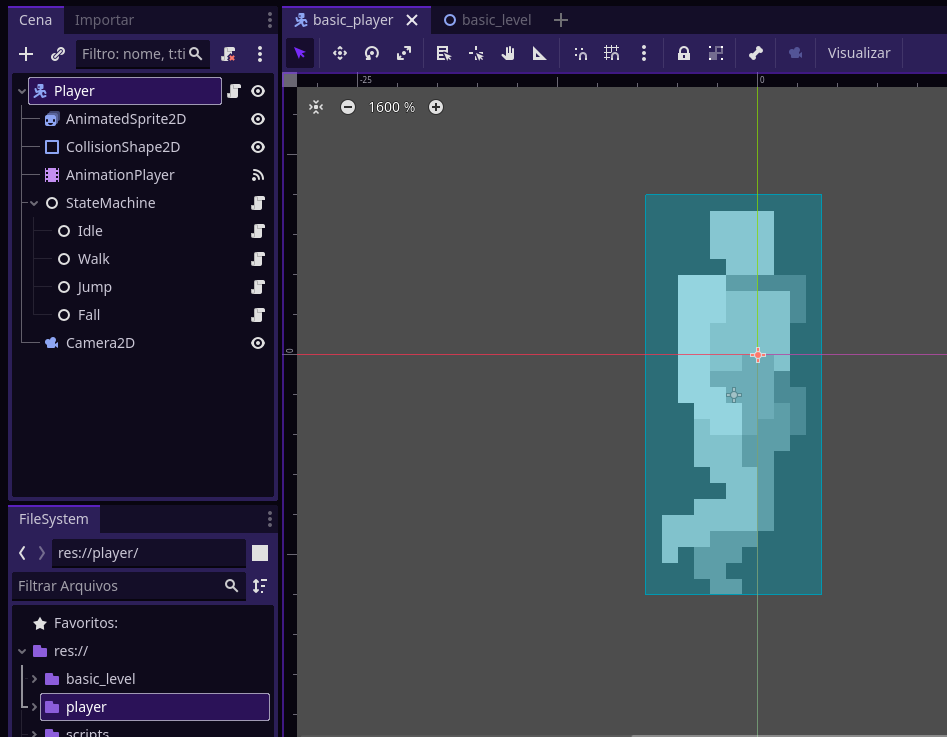This screenshot has width=947, height=737.
Task: Select the Scale mode tool
Action: 404,53
